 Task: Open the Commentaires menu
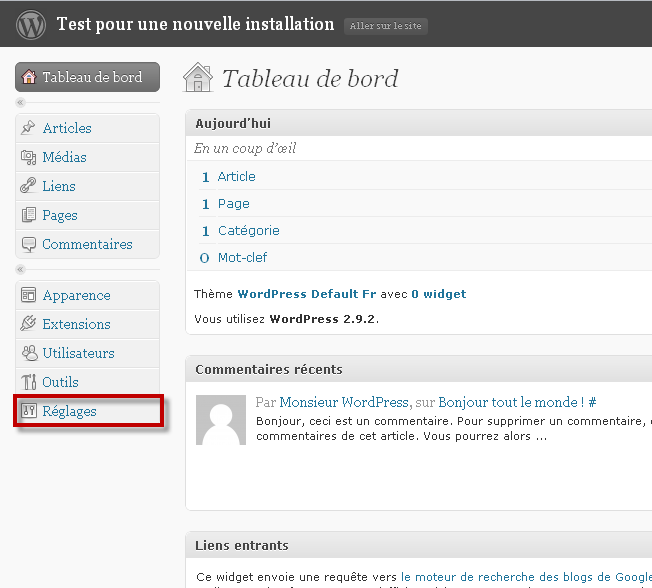[x=87, y=245]
